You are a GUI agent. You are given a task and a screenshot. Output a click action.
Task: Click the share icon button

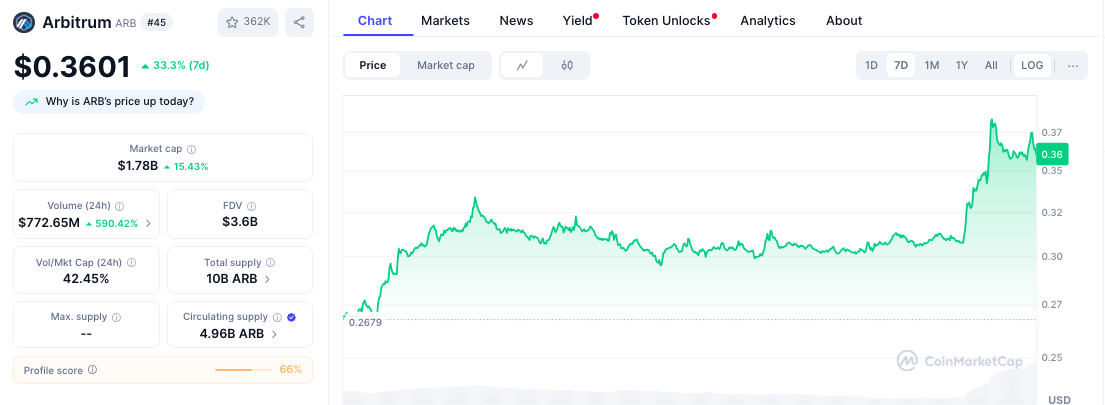[x=299, y=23]
